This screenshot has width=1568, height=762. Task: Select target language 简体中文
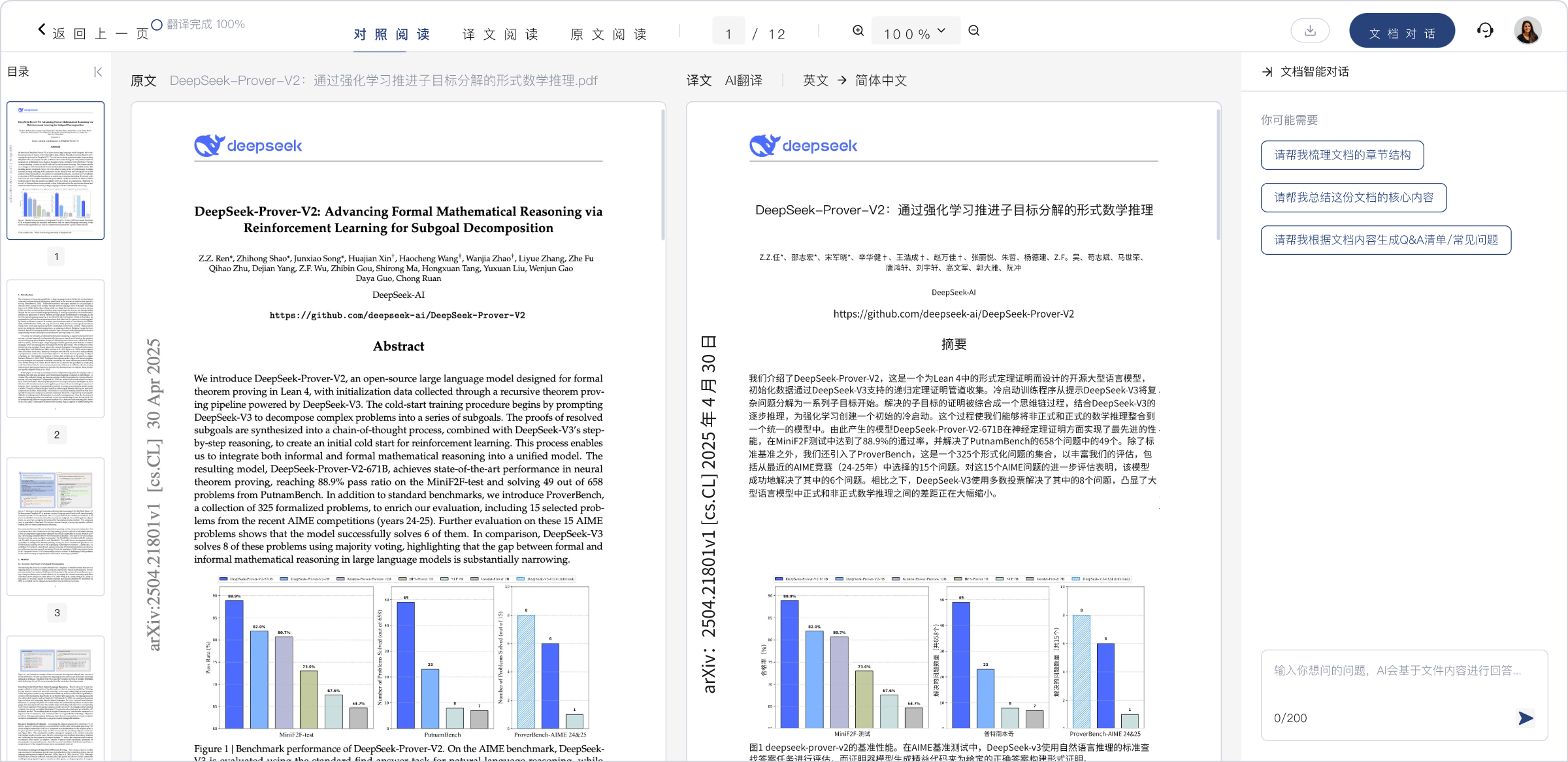coord(881,80)
